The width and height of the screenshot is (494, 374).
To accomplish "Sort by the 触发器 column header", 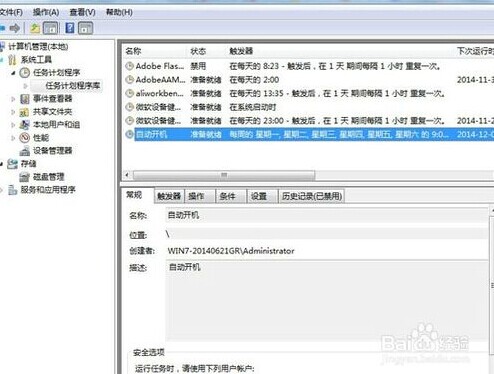I will point(338,51).
